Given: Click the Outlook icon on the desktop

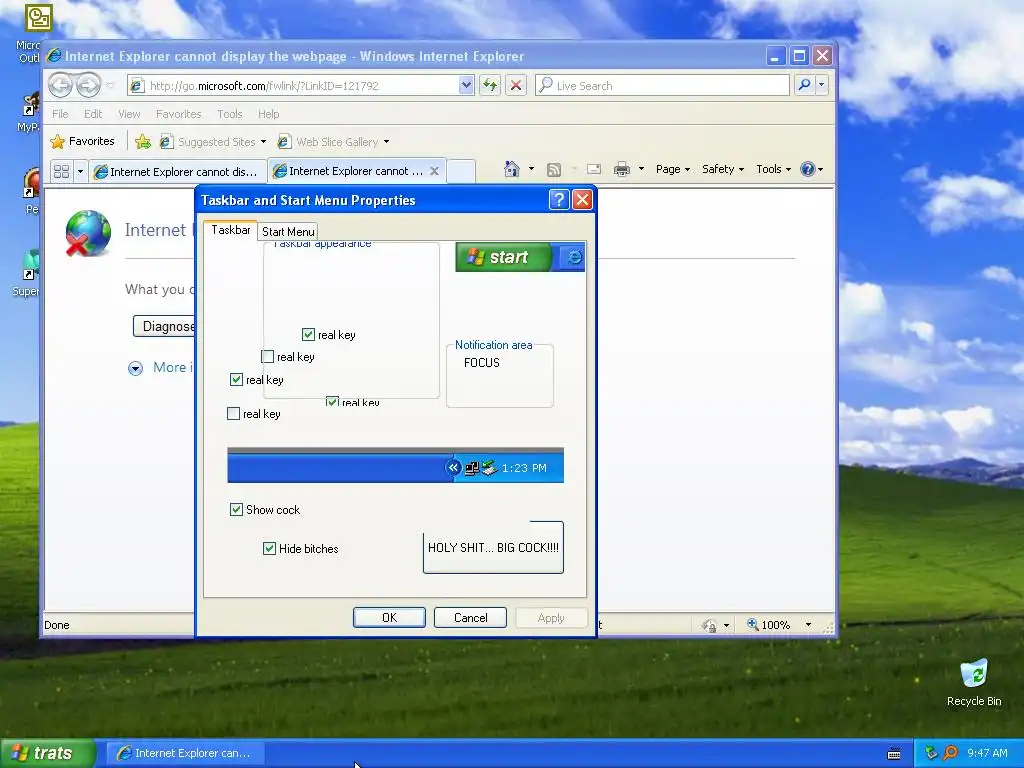Looking at the screenshot, I should pos(38,18).
